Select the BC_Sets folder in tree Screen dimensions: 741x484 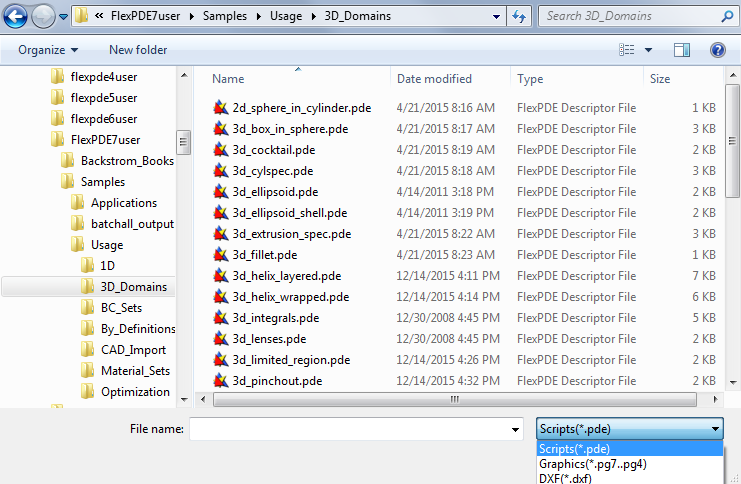point(112,308)
